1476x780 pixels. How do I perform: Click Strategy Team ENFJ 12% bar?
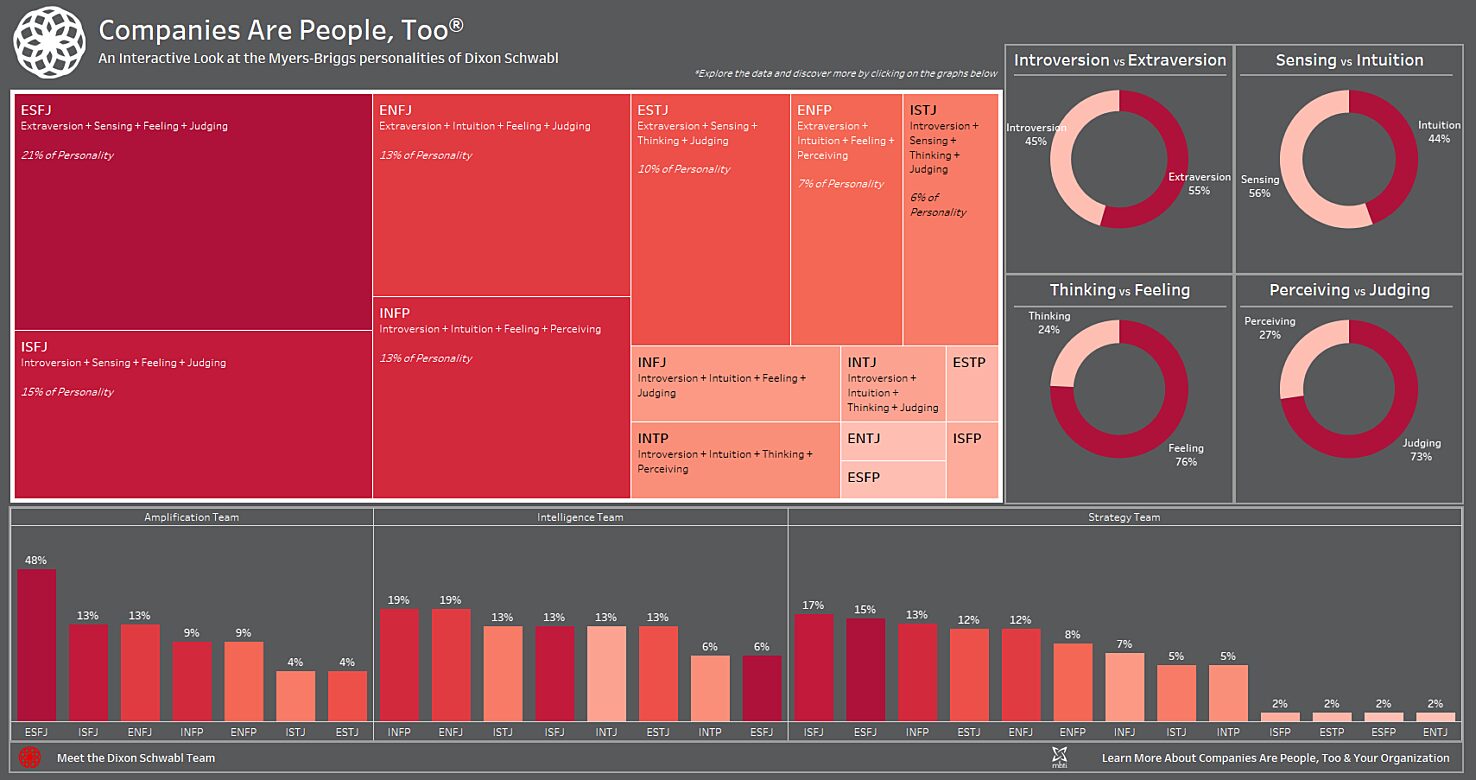1021,674
